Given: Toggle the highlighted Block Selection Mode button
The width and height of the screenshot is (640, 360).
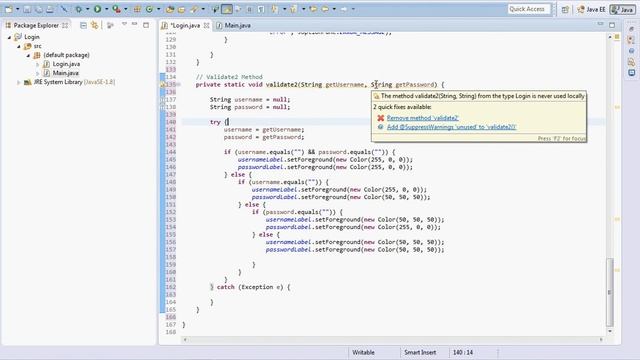Looking at the screenshot, I should [227, 9].
